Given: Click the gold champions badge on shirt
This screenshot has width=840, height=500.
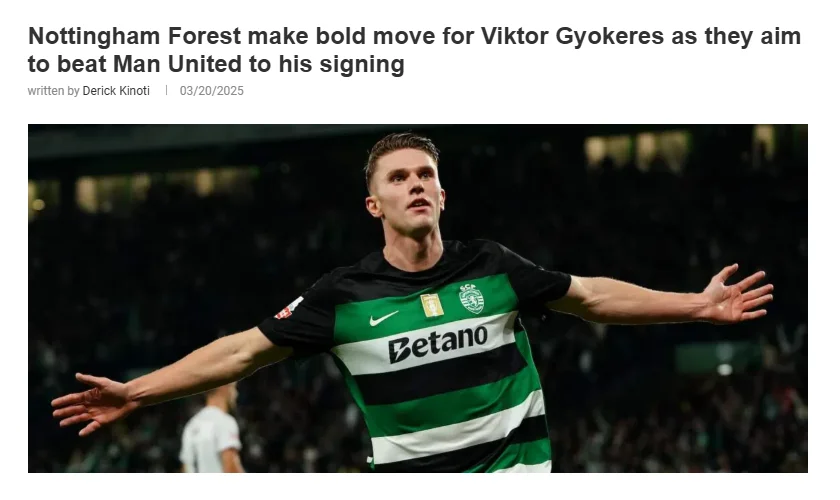Looking at the screenshot, I should pyautogui.click(x=432, y=305).
